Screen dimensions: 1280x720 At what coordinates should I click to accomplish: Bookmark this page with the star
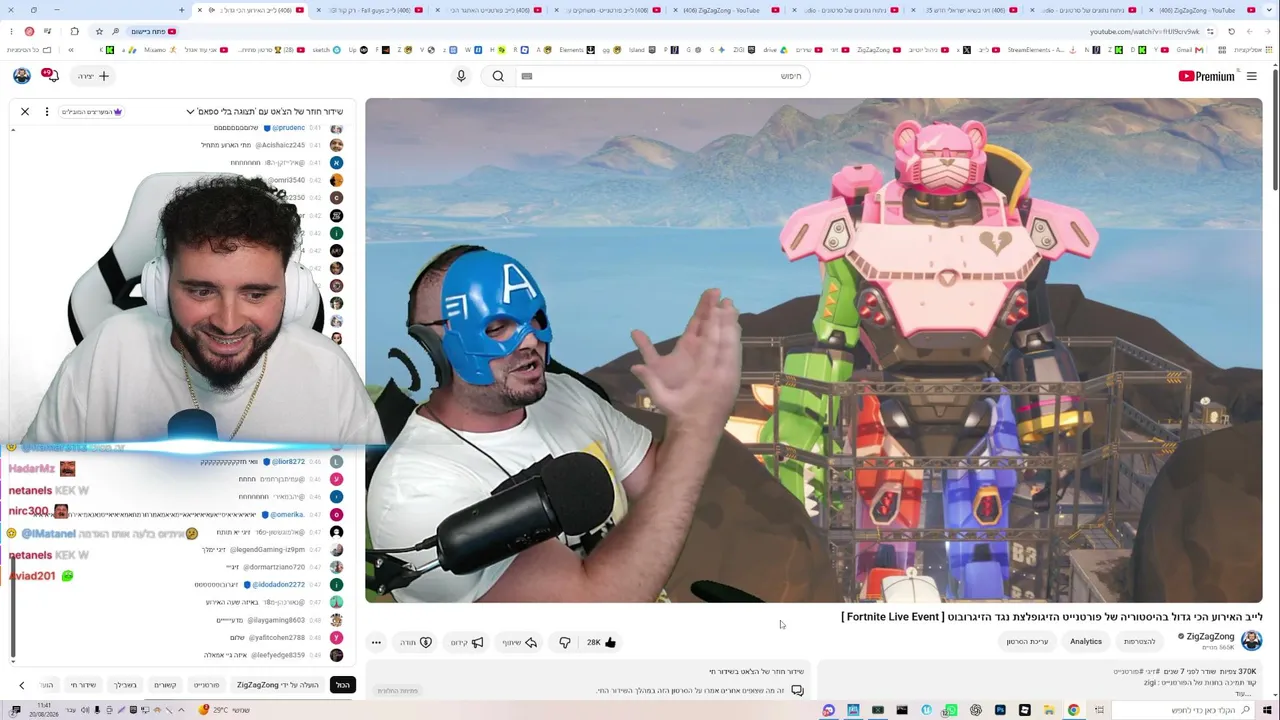tap(99, 31)
